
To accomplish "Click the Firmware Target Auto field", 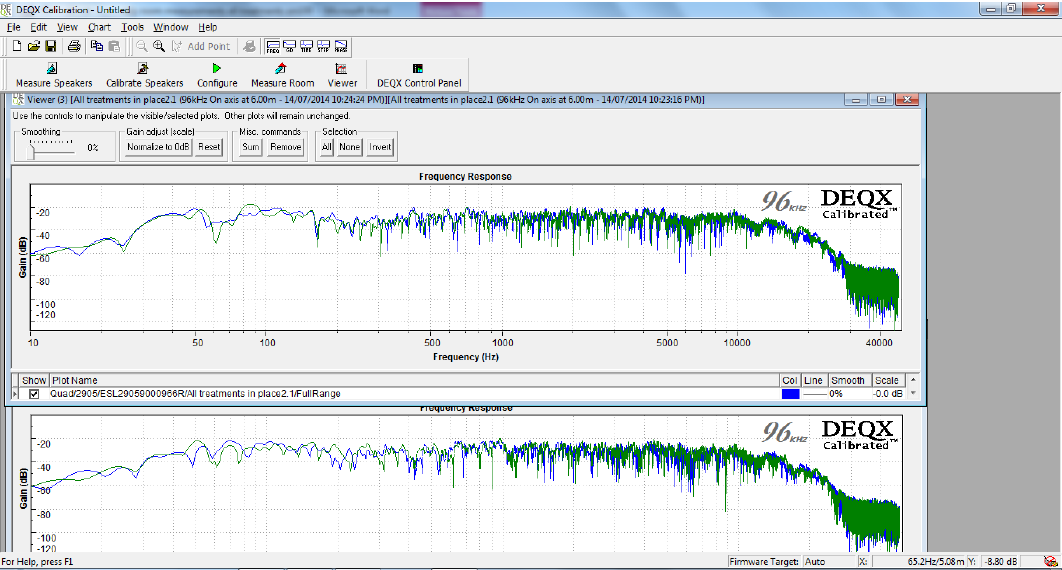I will (829, 562).
